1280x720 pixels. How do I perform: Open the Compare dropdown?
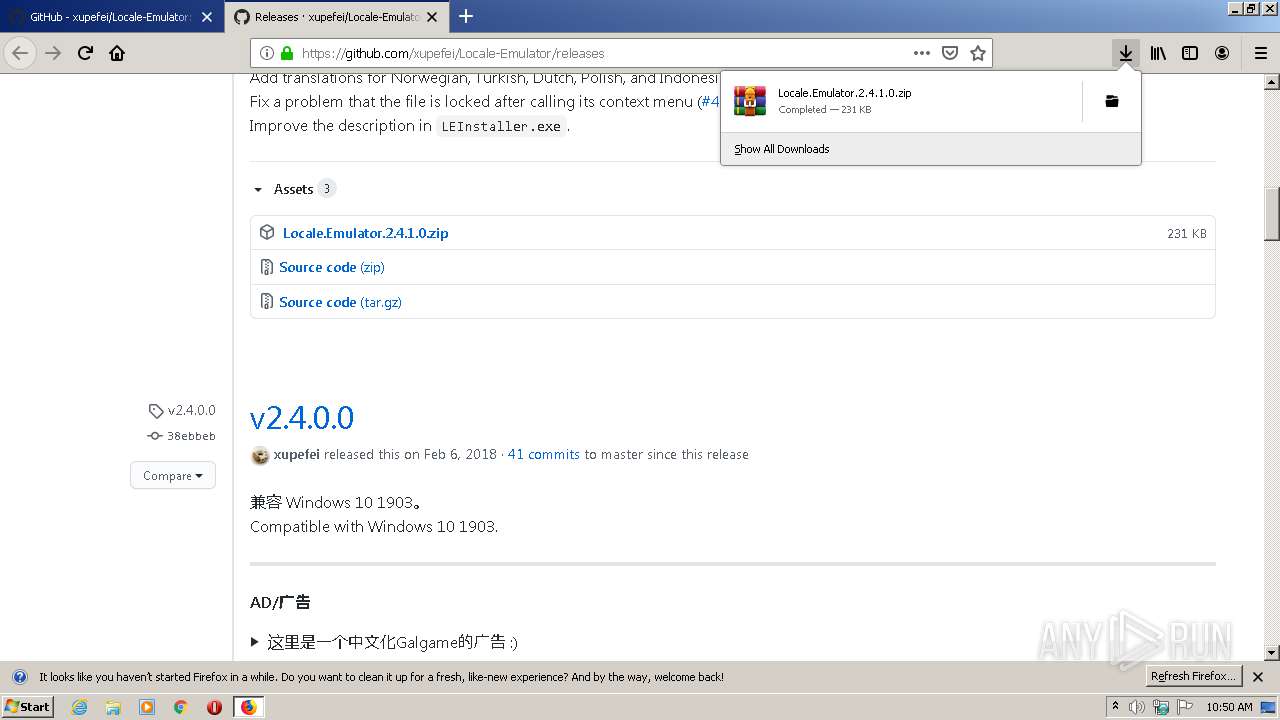pos(173,475)
